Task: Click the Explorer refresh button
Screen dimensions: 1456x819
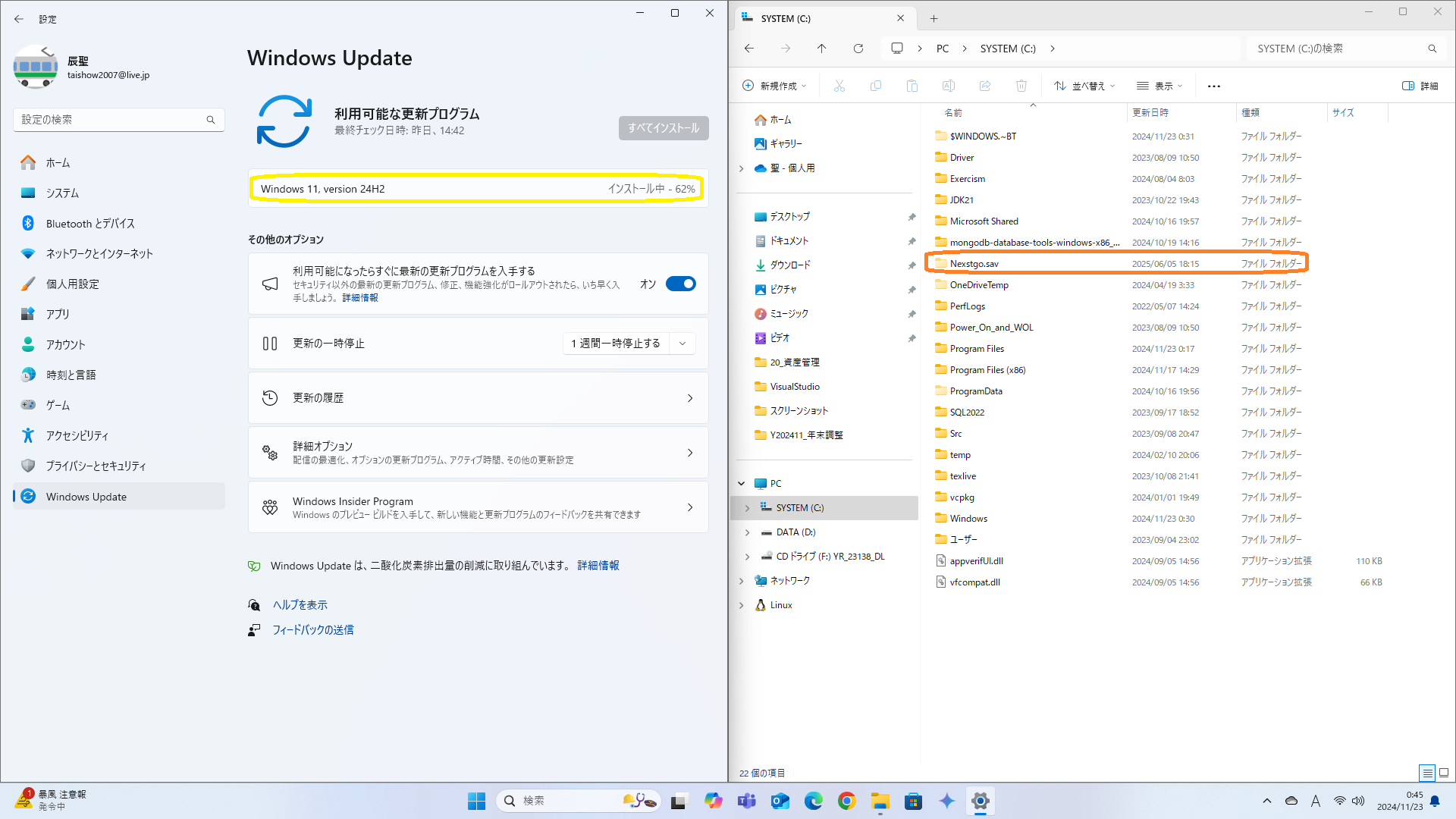Action: tap(858, 49)
